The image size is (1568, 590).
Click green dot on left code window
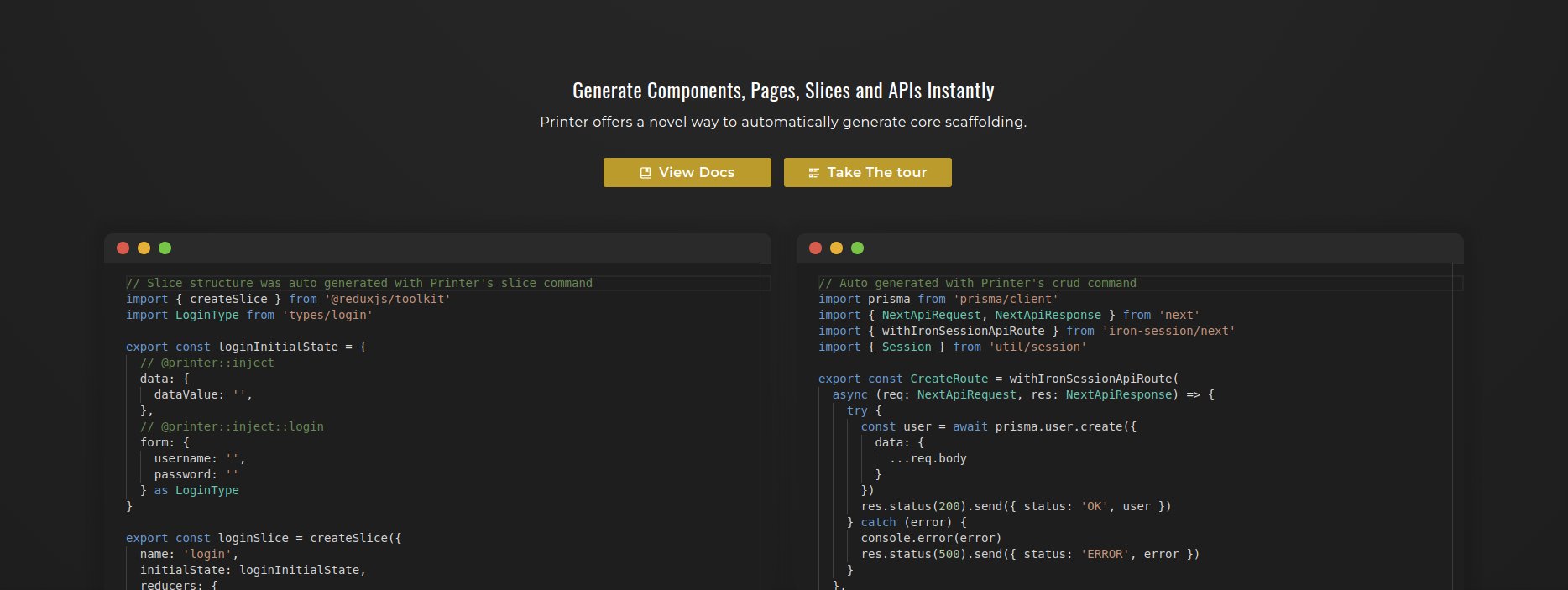pos(165,248)
